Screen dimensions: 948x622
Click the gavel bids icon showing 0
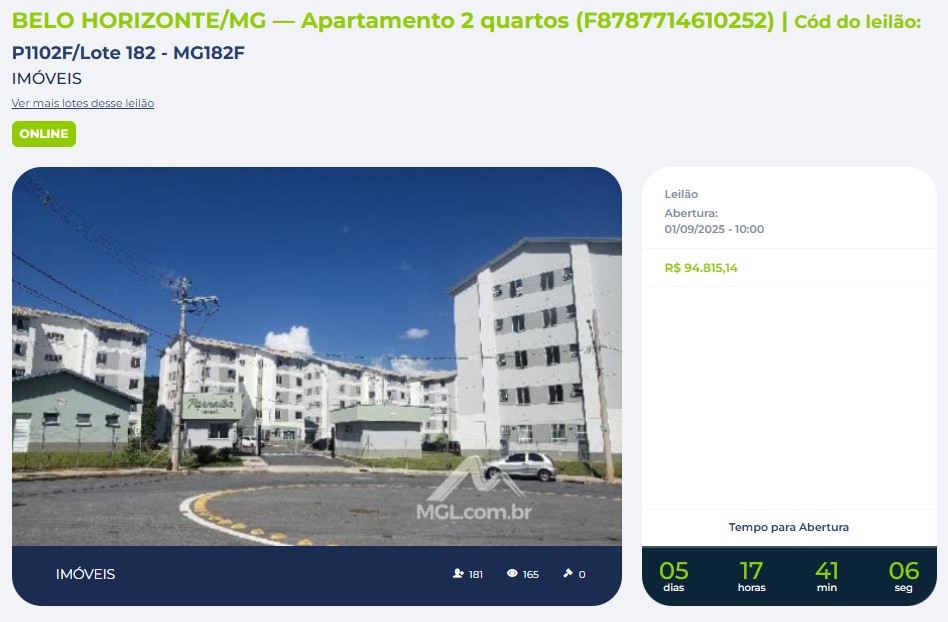pos(568,574)
